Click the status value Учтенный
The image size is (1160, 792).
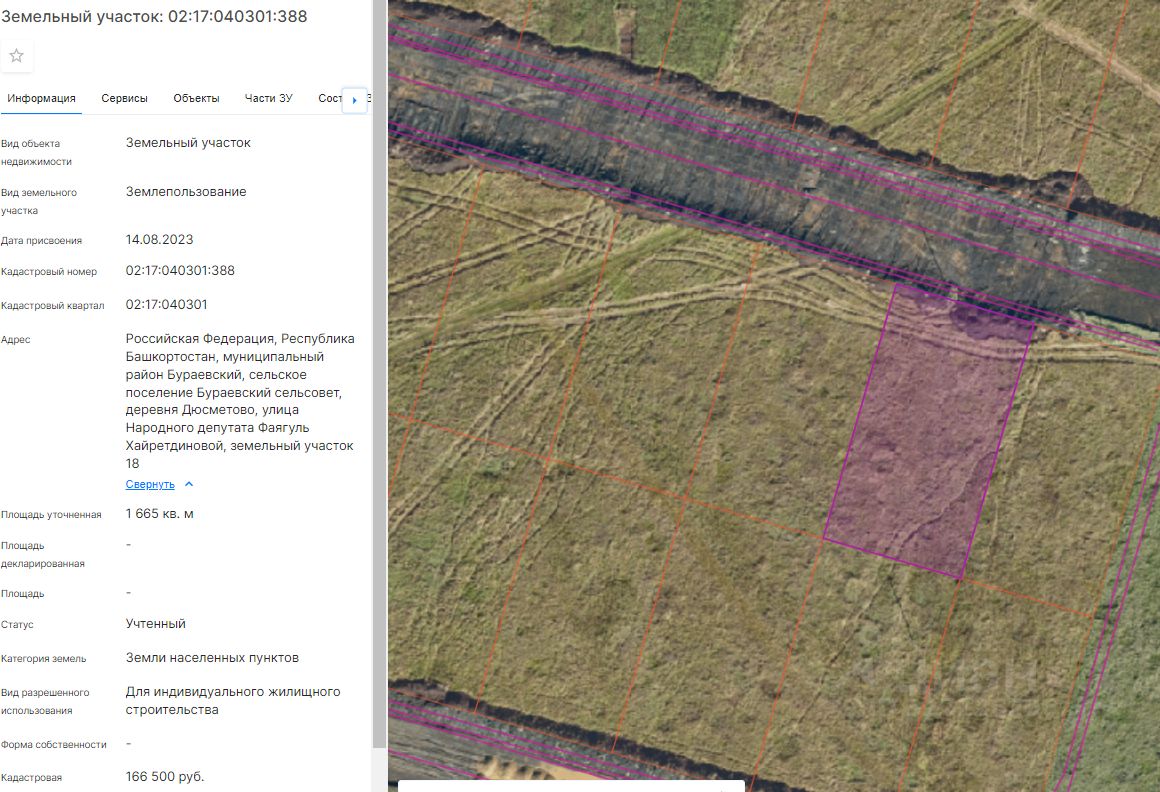pyautogui.click(x=155, y=624)
